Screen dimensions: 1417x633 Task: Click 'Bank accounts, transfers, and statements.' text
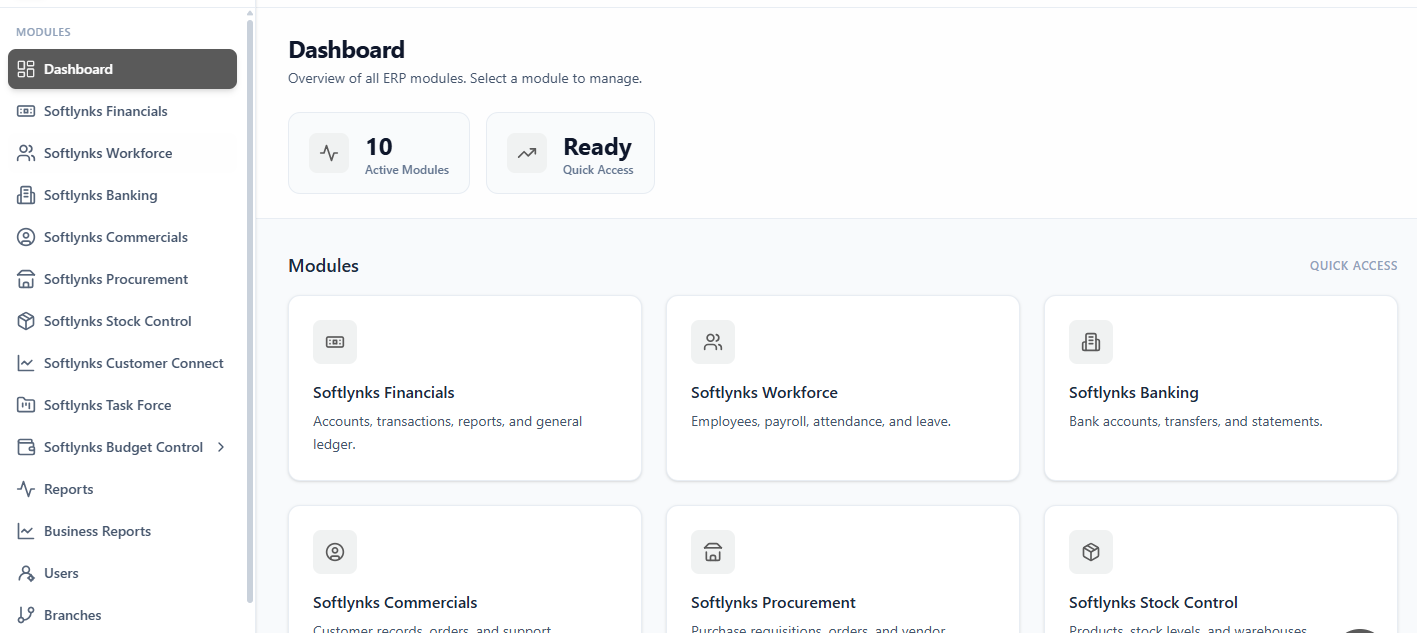click(x=1196, y=422)
